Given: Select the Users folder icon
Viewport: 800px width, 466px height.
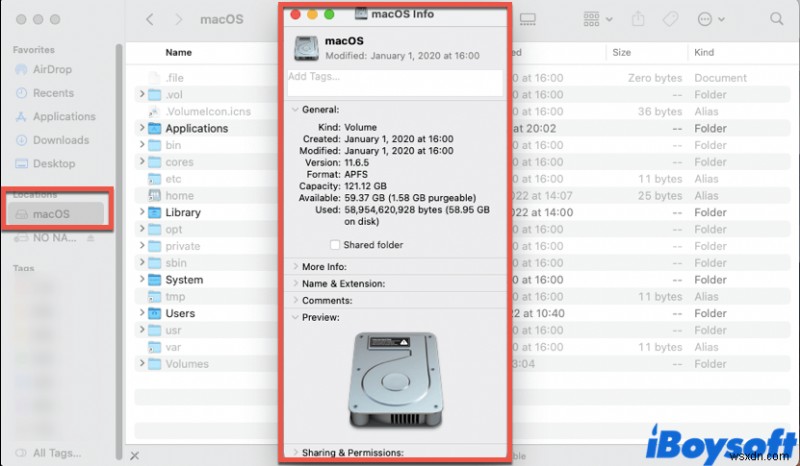Looking at the screenshot, I should point(154,313).
